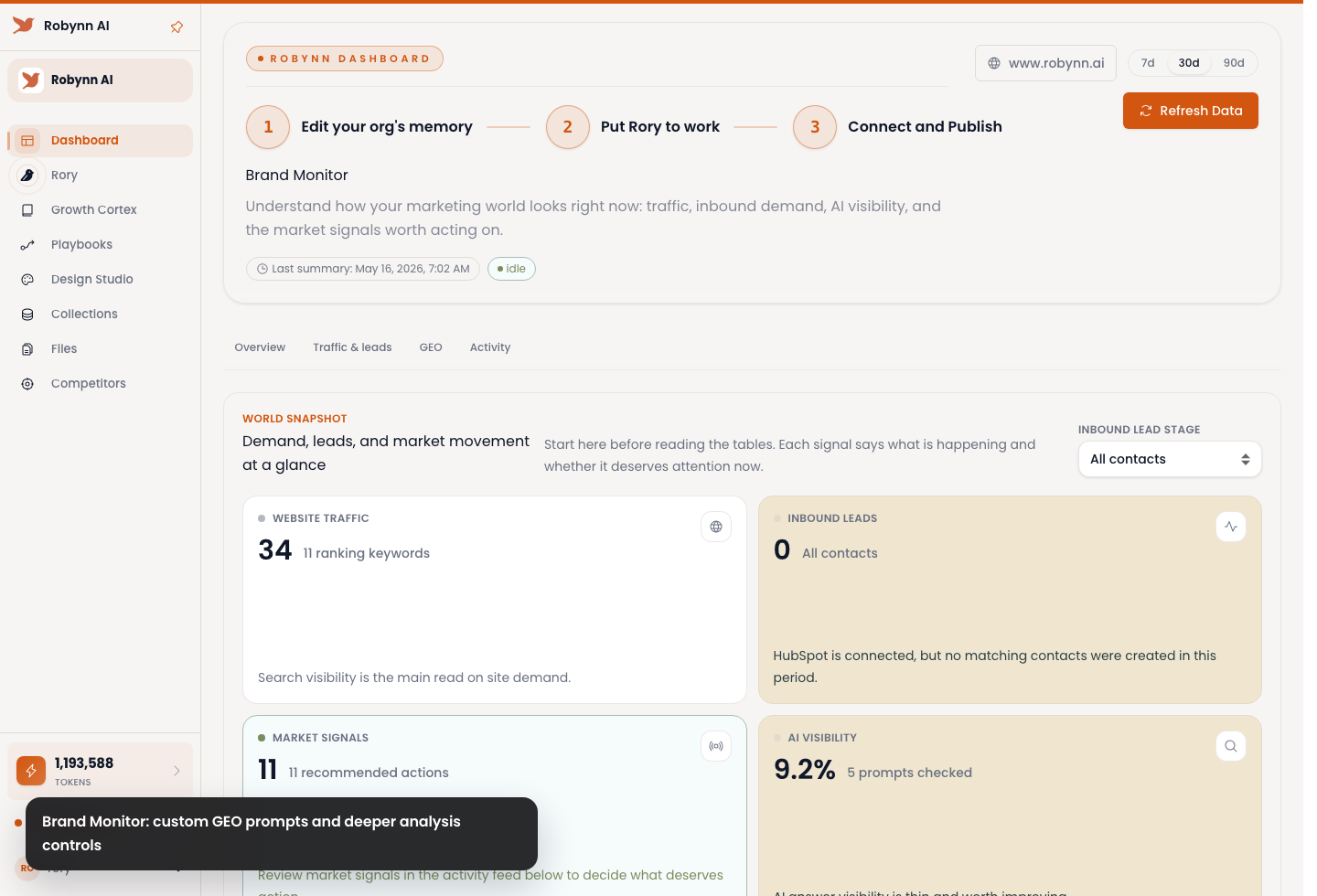
Task: Click the Dashboard layout icon
Action: tap(27, 141)
